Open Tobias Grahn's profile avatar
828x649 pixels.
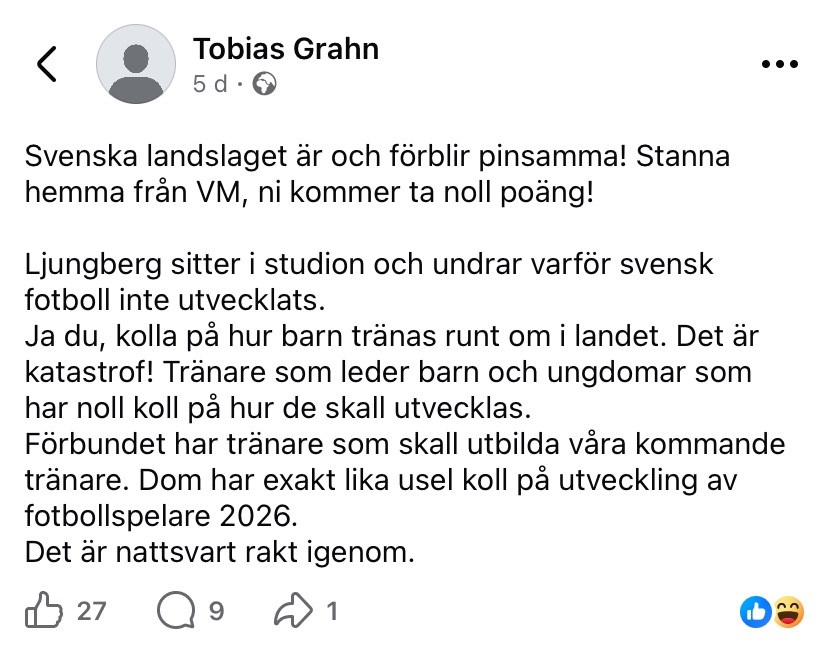tap(136, 64)
